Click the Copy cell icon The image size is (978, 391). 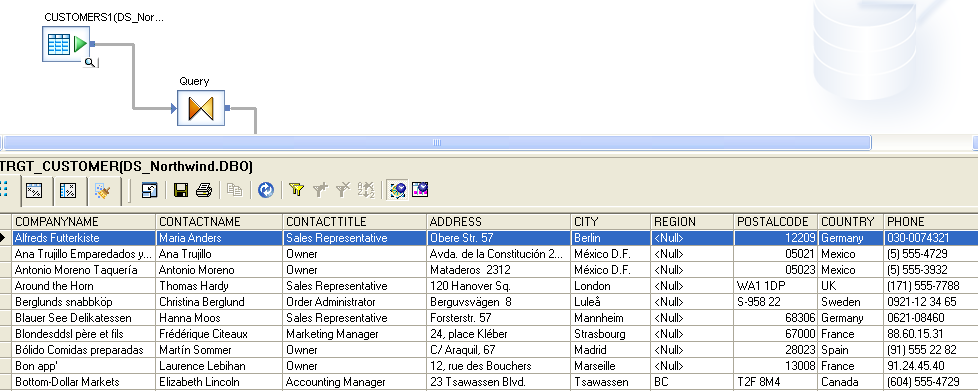[x=235, y=190]
